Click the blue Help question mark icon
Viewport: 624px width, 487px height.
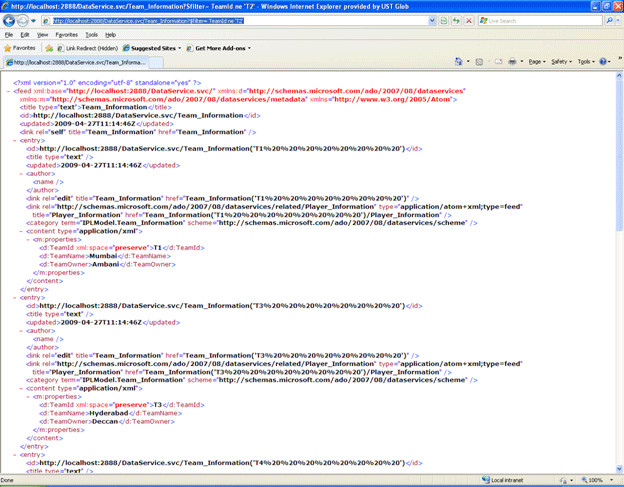pyautogui.click(x=603, y=61)
